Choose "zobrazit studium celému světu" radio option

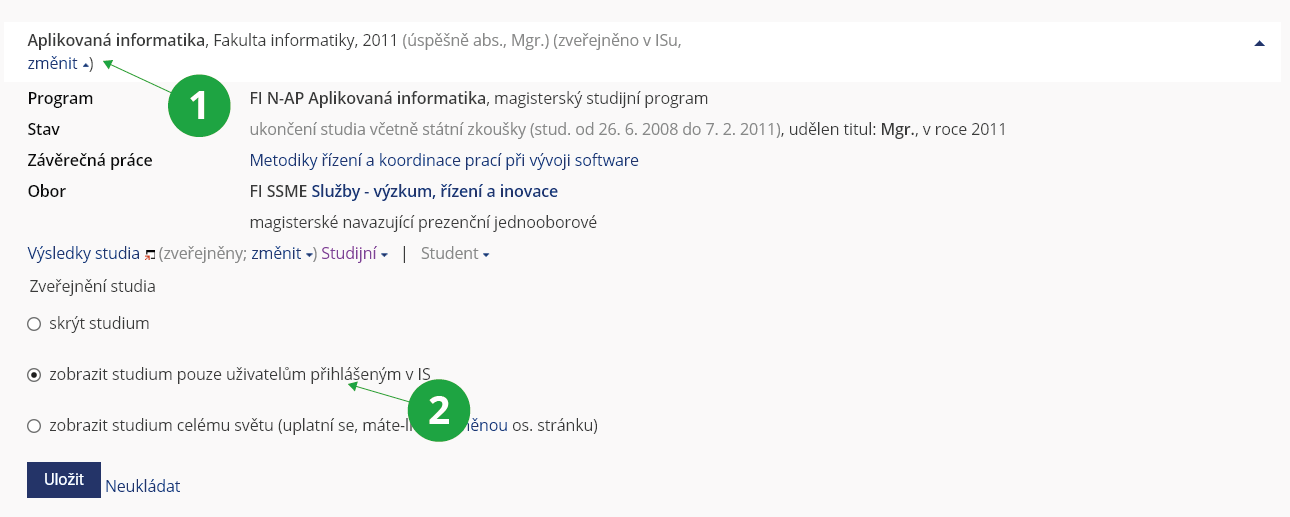(34, 426)
